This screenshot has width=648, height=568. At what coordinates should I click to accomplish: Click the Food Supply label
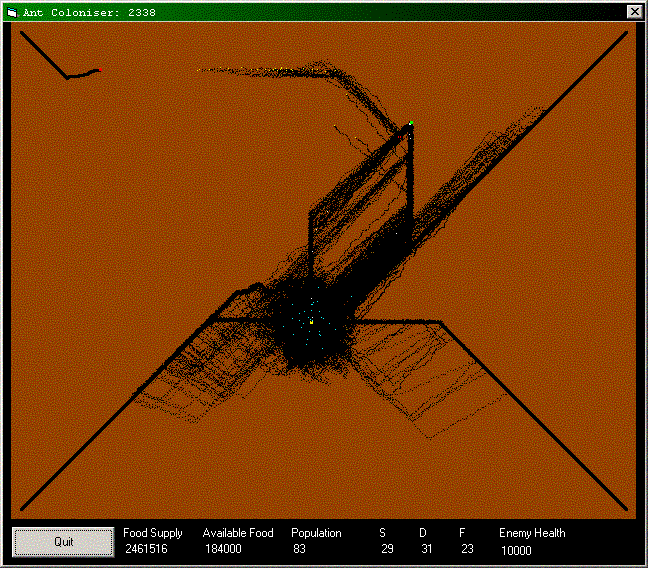pyautogui.click(x=152, y=533)
